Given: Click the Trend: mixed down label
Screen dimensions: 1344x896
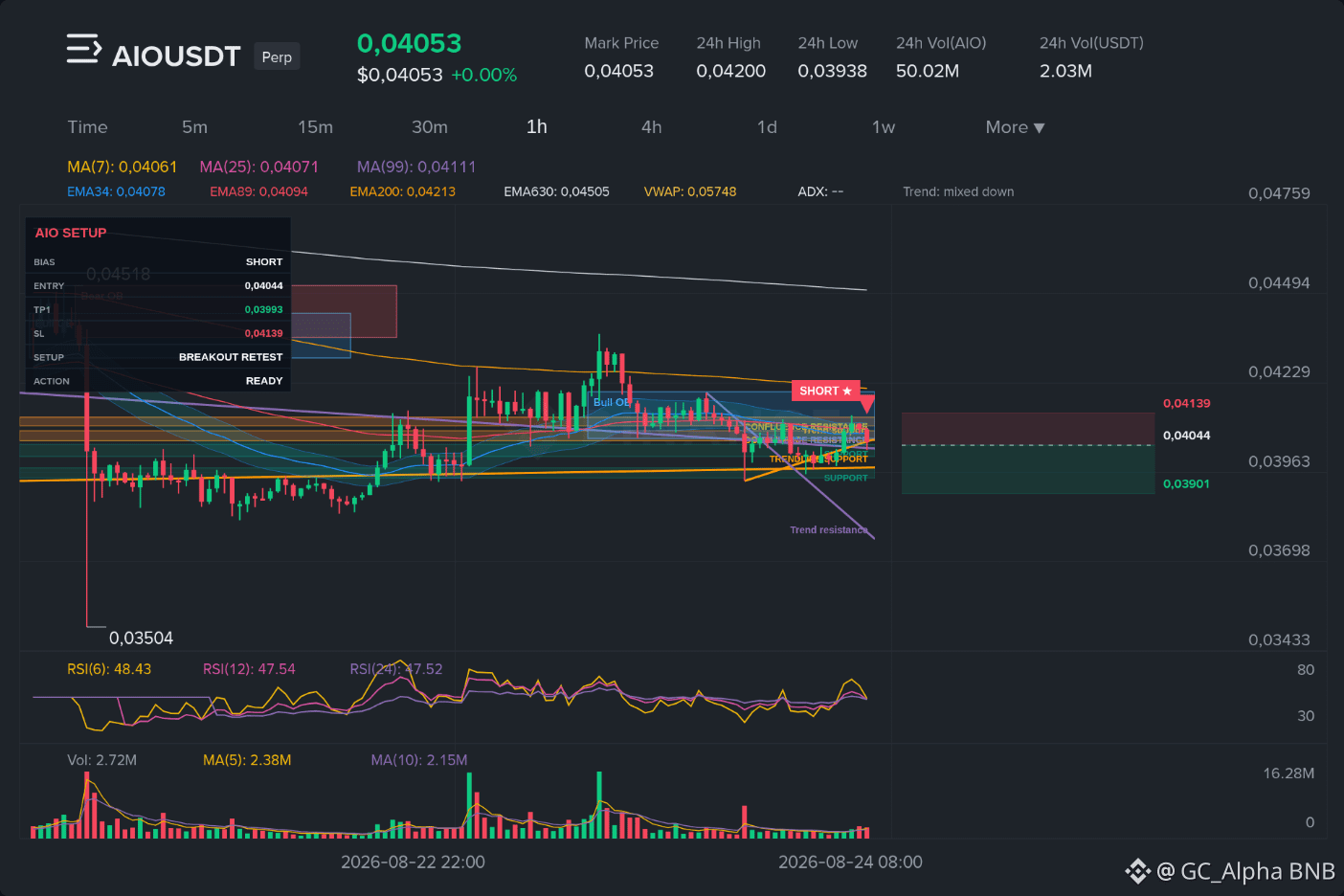Looking at the screenshot, I should (958, 191).
